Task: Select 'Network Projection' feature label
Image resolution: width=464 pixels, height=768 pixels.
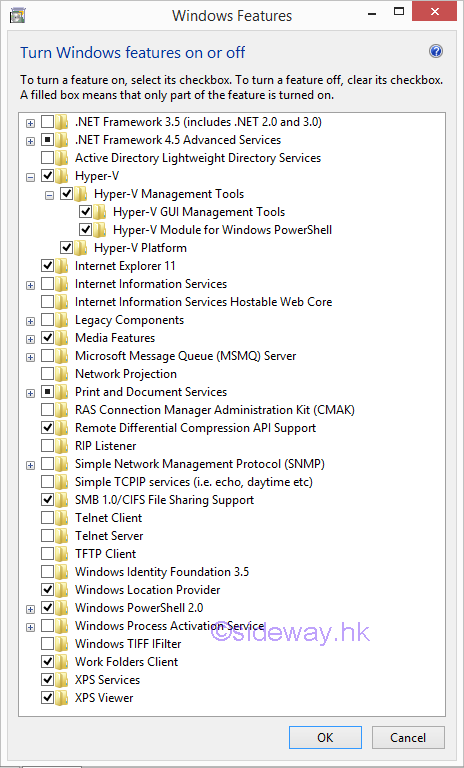Action: point(125,374)
